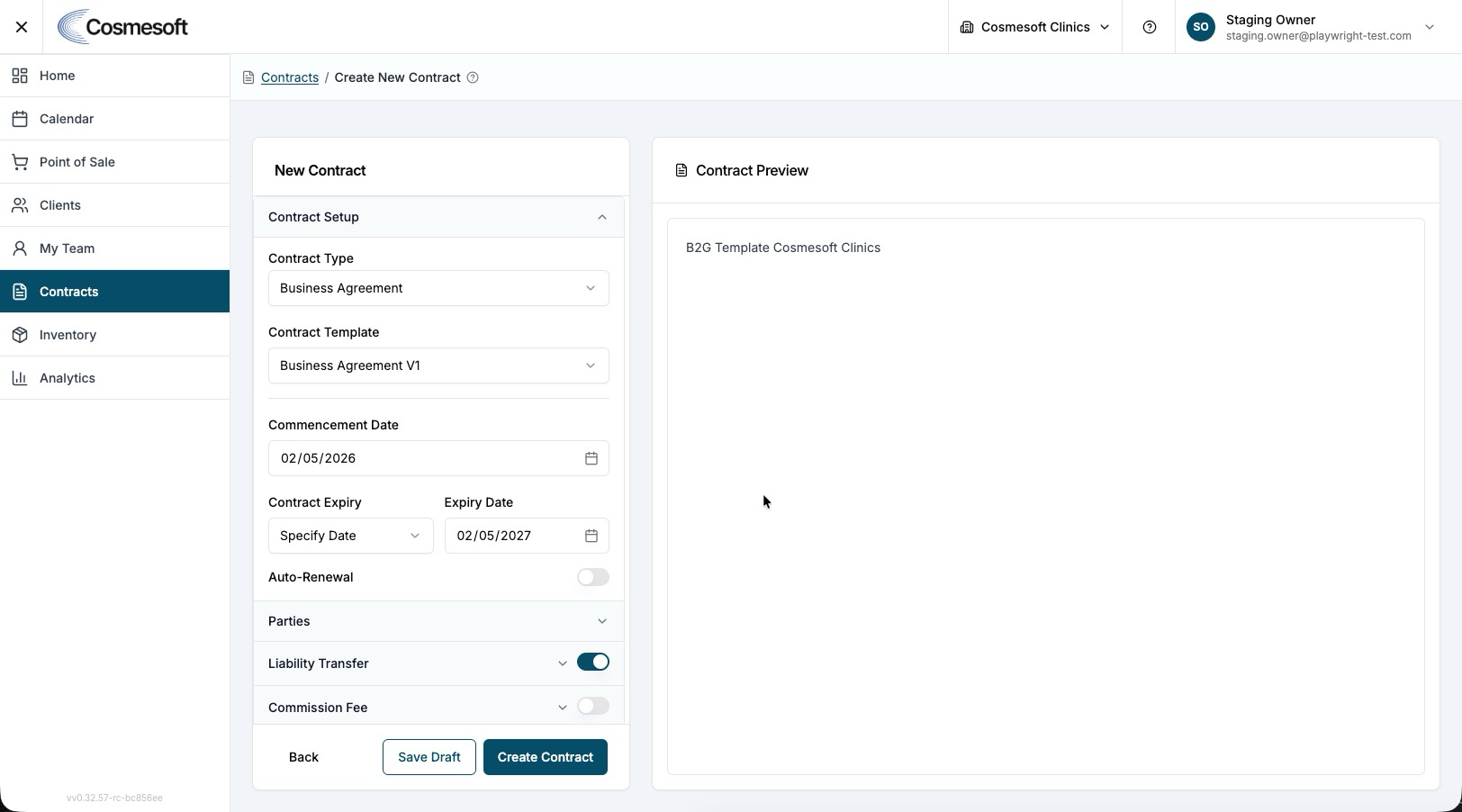Enable the Commission Fee switch
The height and width of the screenshot is (812, 1462).
pos(593,707)
